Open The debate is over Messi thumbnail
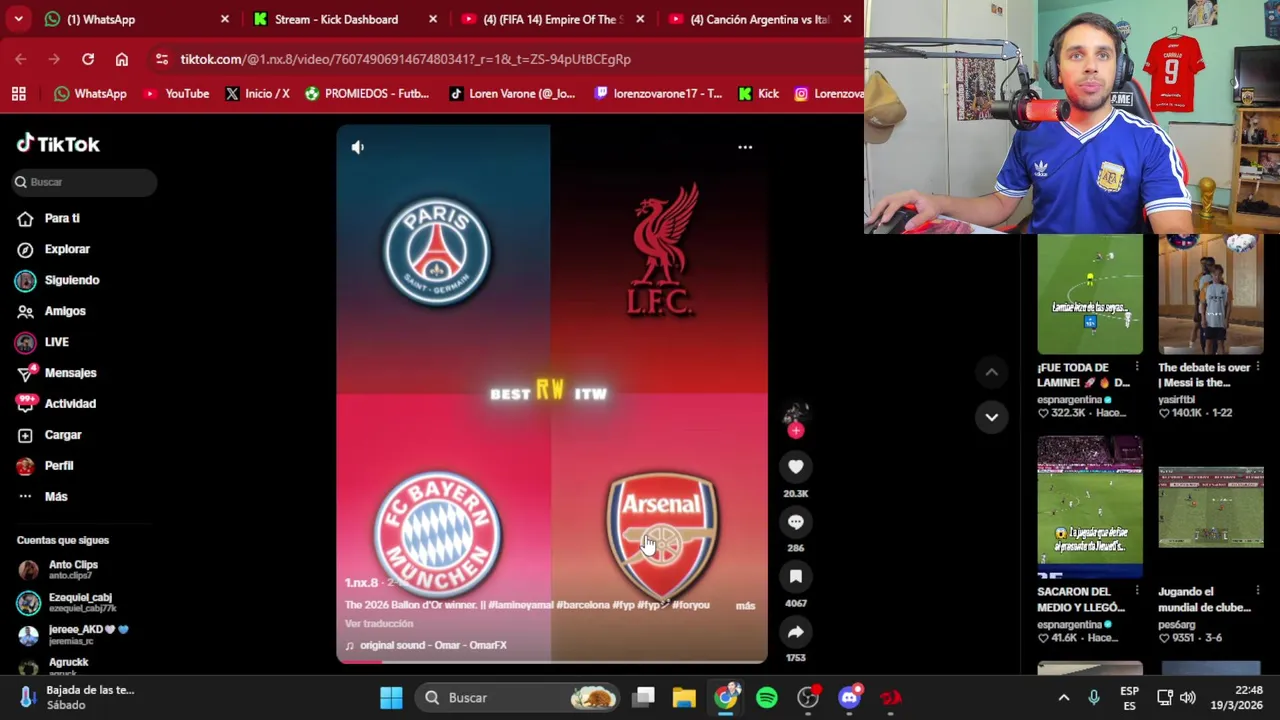This screenshot has height=720, width=1280. 1211,295
